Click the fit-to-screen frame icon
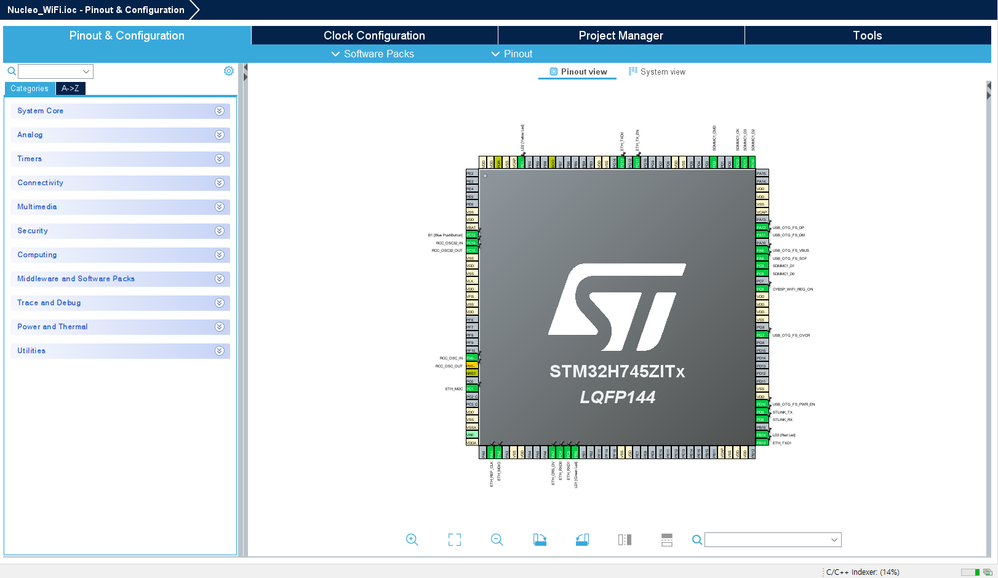 454,540
